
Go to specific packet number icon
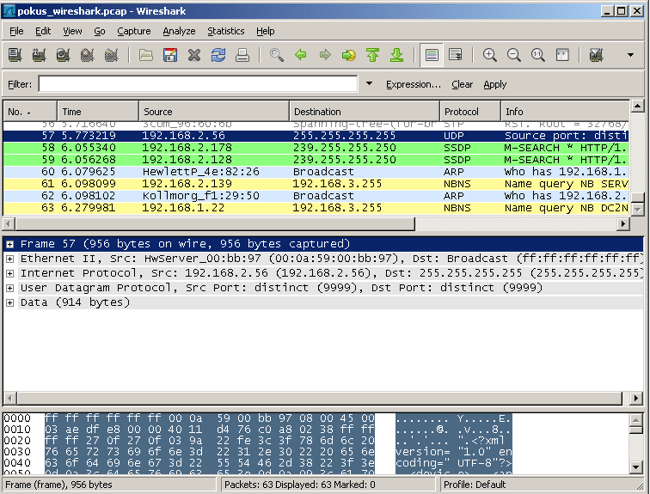(349, 55)
